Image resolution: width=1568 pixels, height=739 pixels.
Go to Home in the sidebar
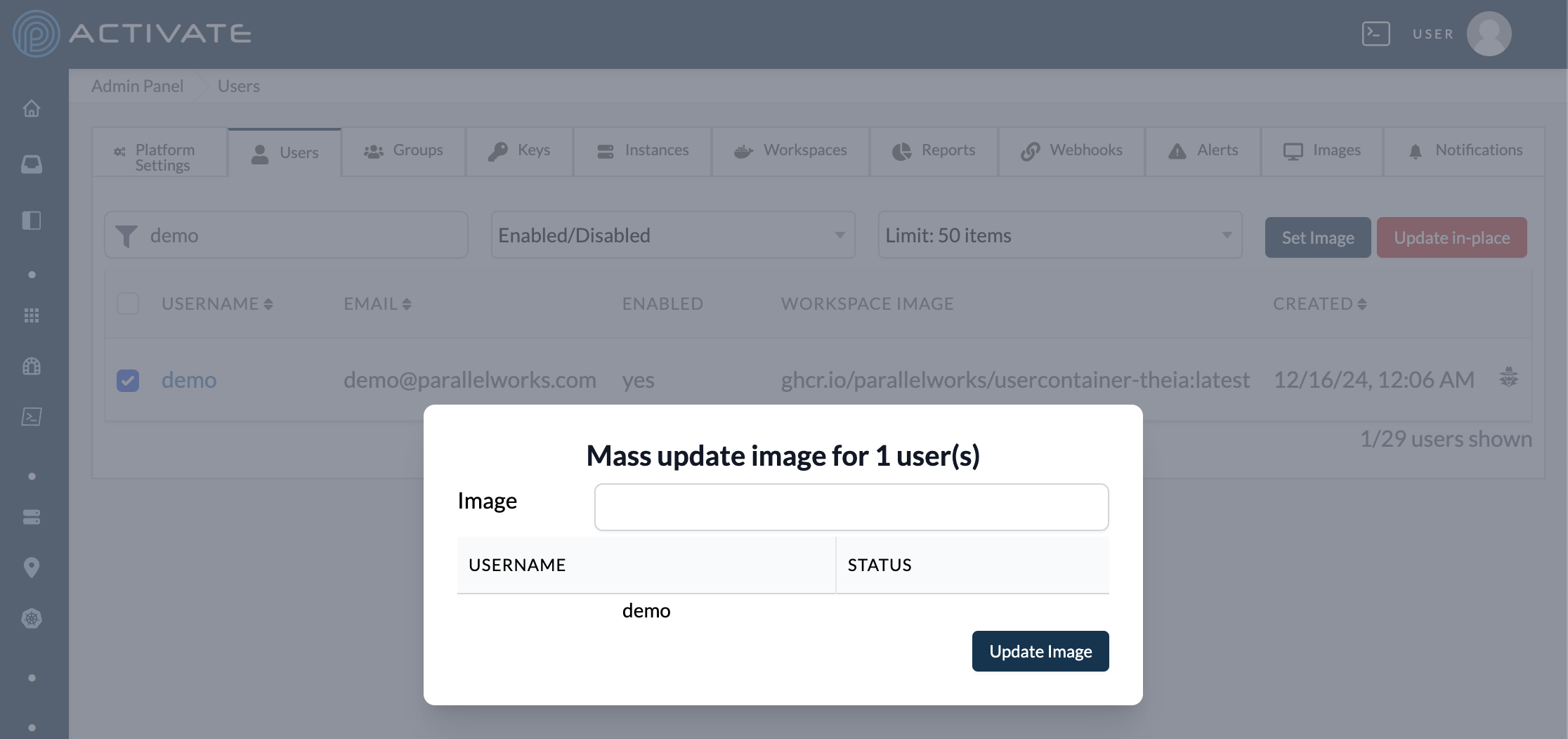[x=32, y=108]
